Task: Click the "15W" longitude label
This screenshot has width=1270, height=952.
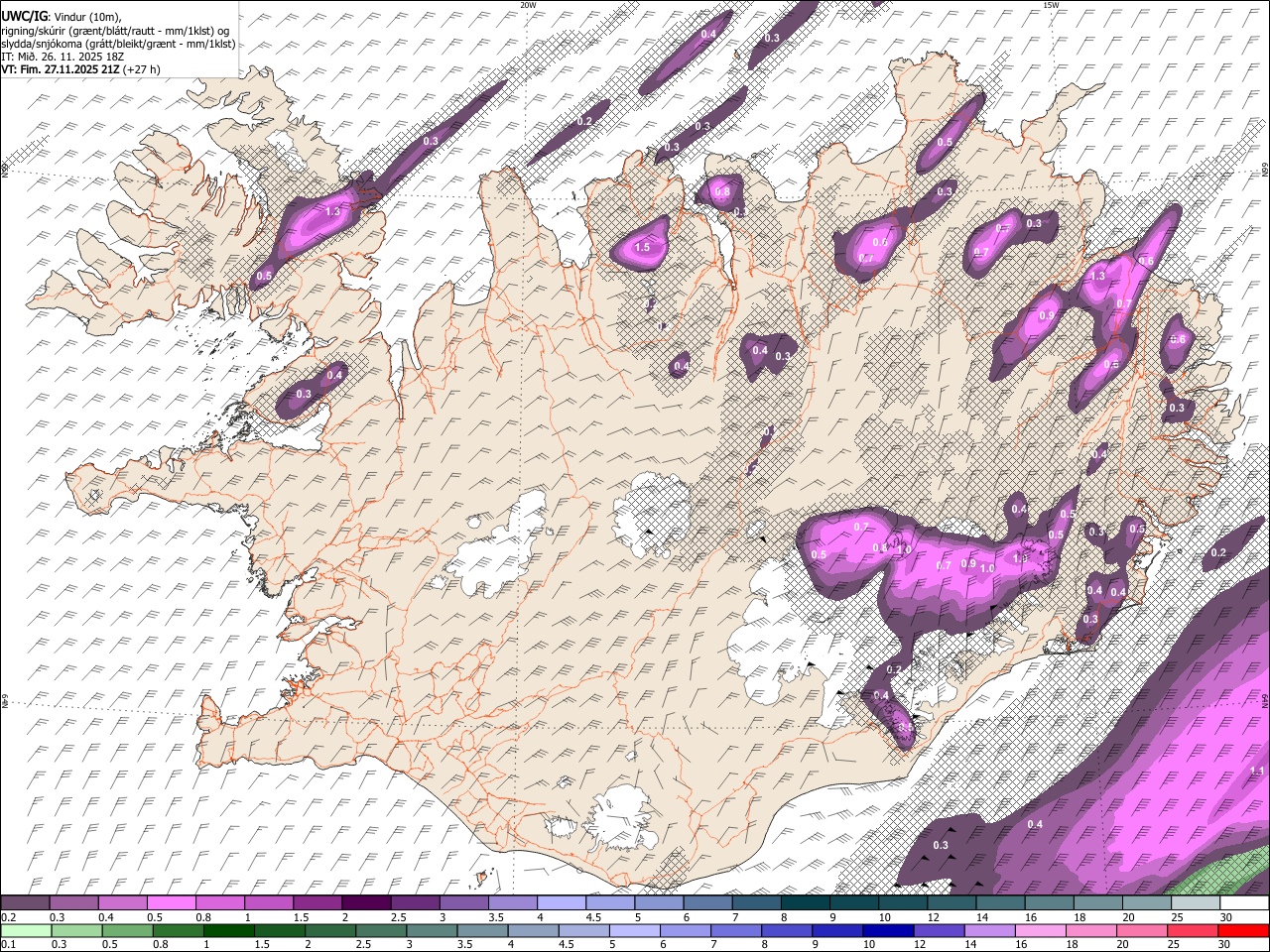Action: (x=1051, y=5)
